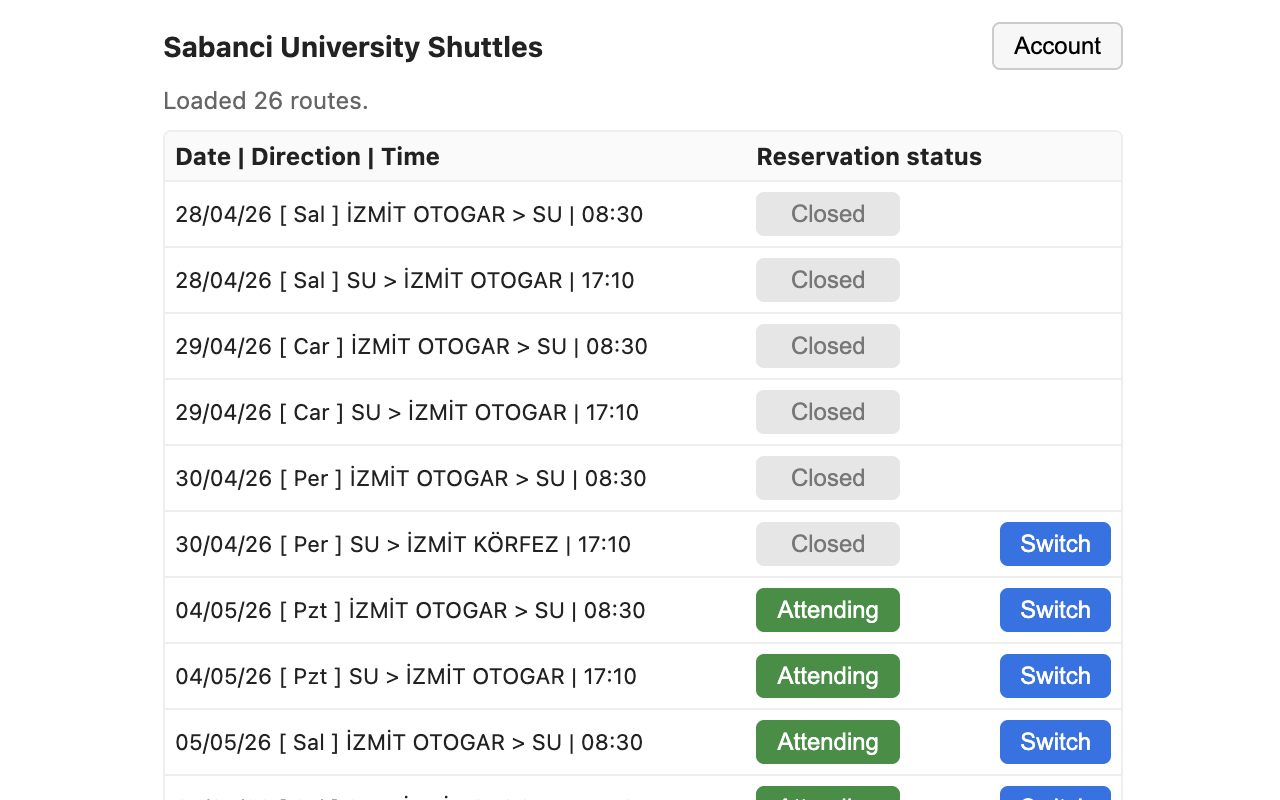Toggle Attending status for 04/05/26 08:30 shuttle

coord(828,610)
